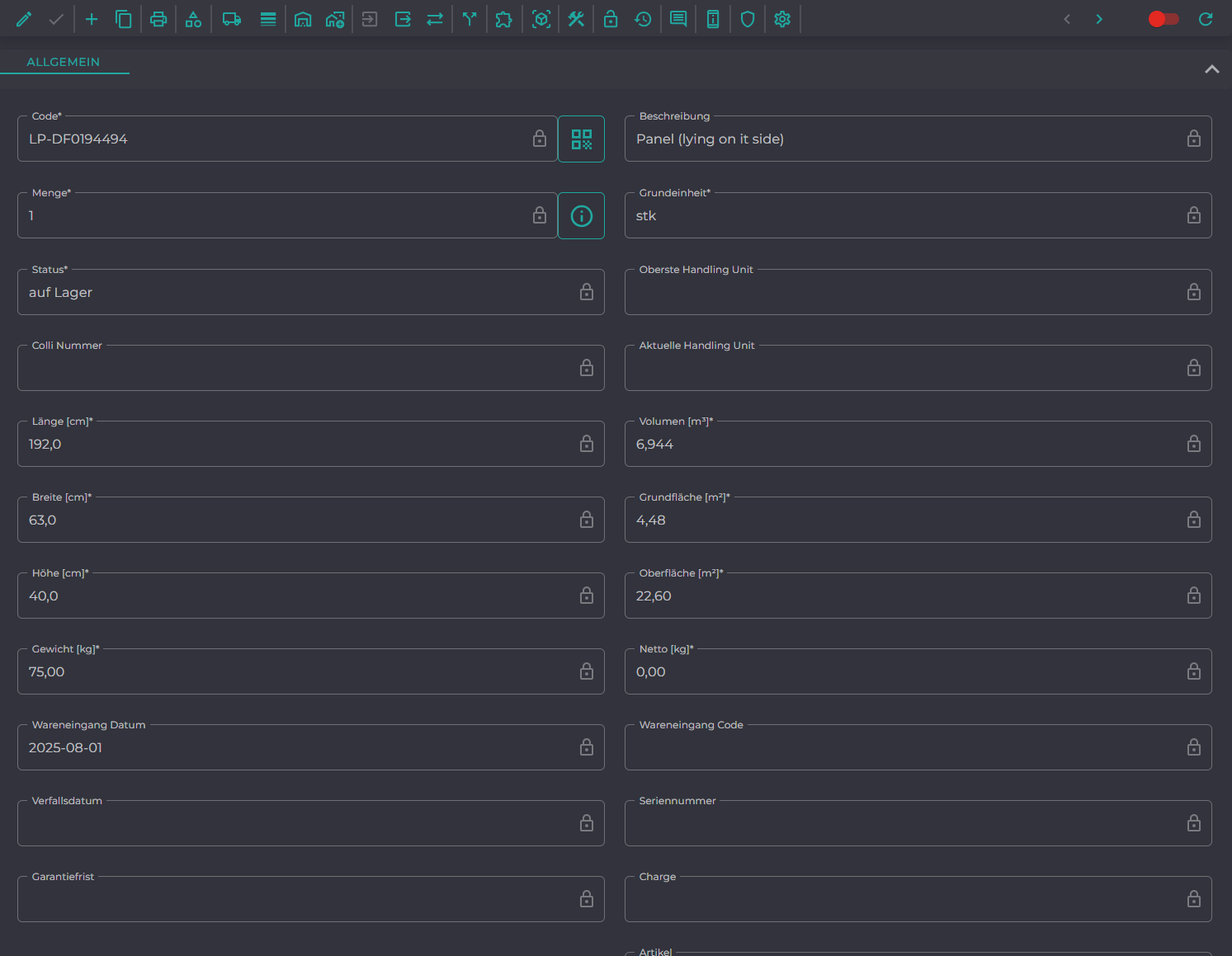
Task: Click the printer icon
Action: click(158, 19)
